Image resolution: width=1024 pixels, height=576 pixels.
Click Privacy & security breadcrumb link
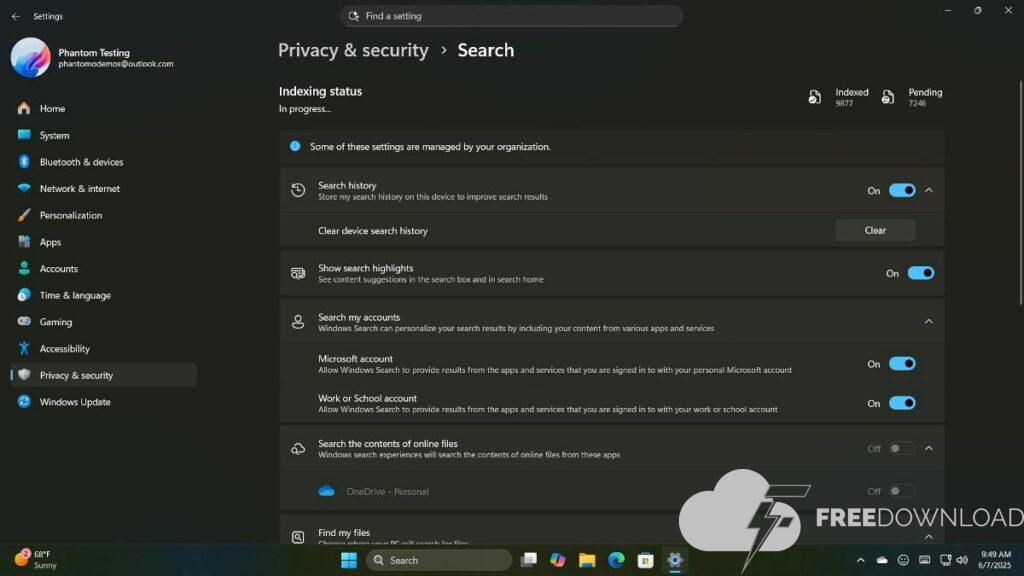pos(353,50)
